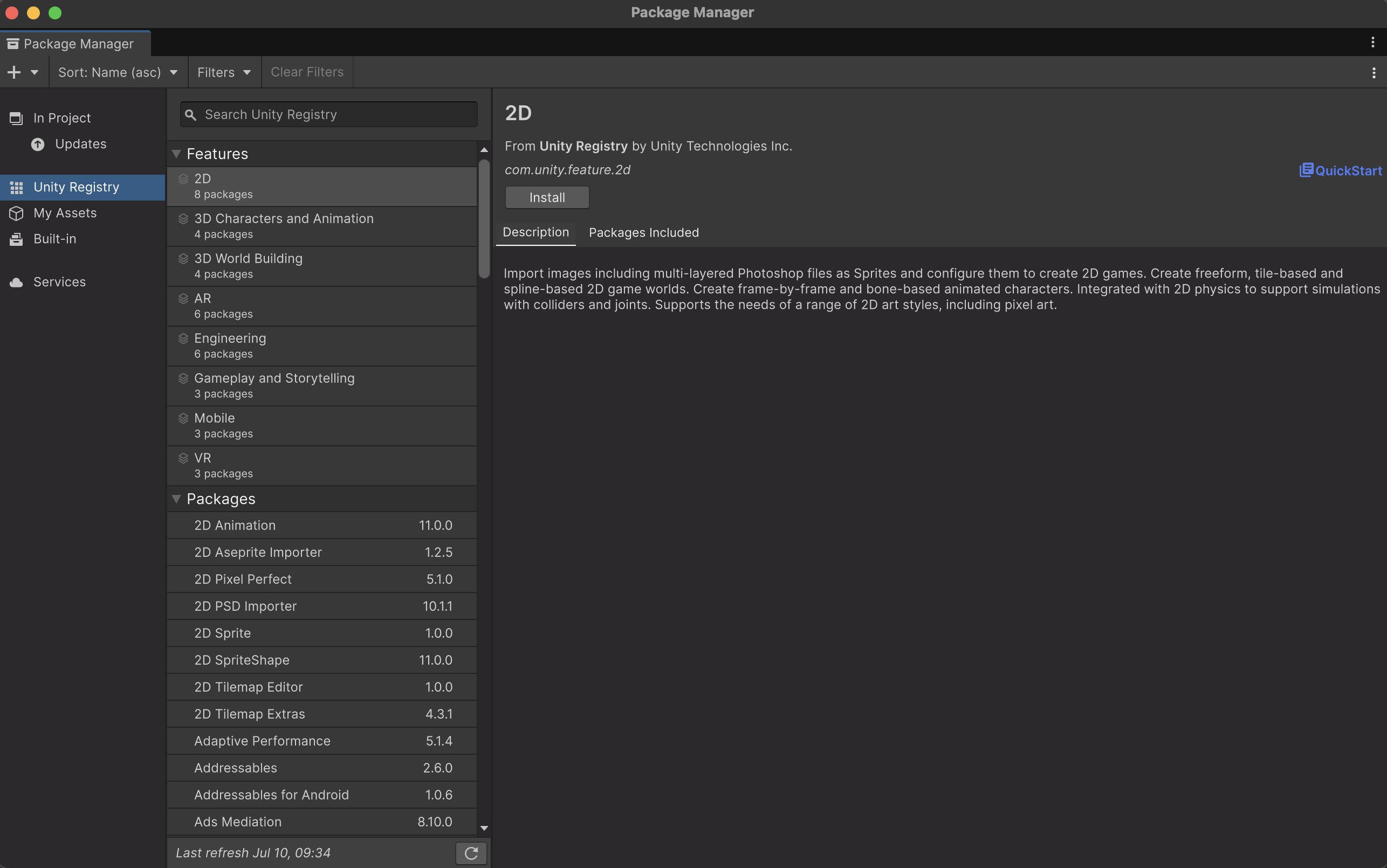The width and height of the screenshot is (1387, 868).
Task: Open the Sort: Name (asc) dropdown
Action: click(x=118, y=72)
